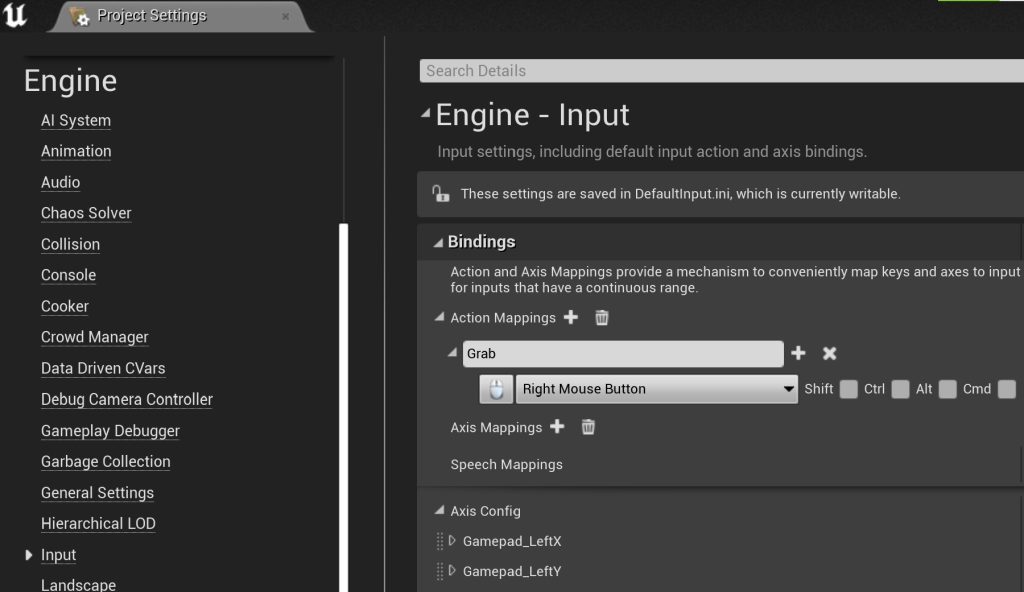Click the lock icon beside DefaultInput.ini notice
This screenshot has height=592, width=1024.
pos(440,194)
